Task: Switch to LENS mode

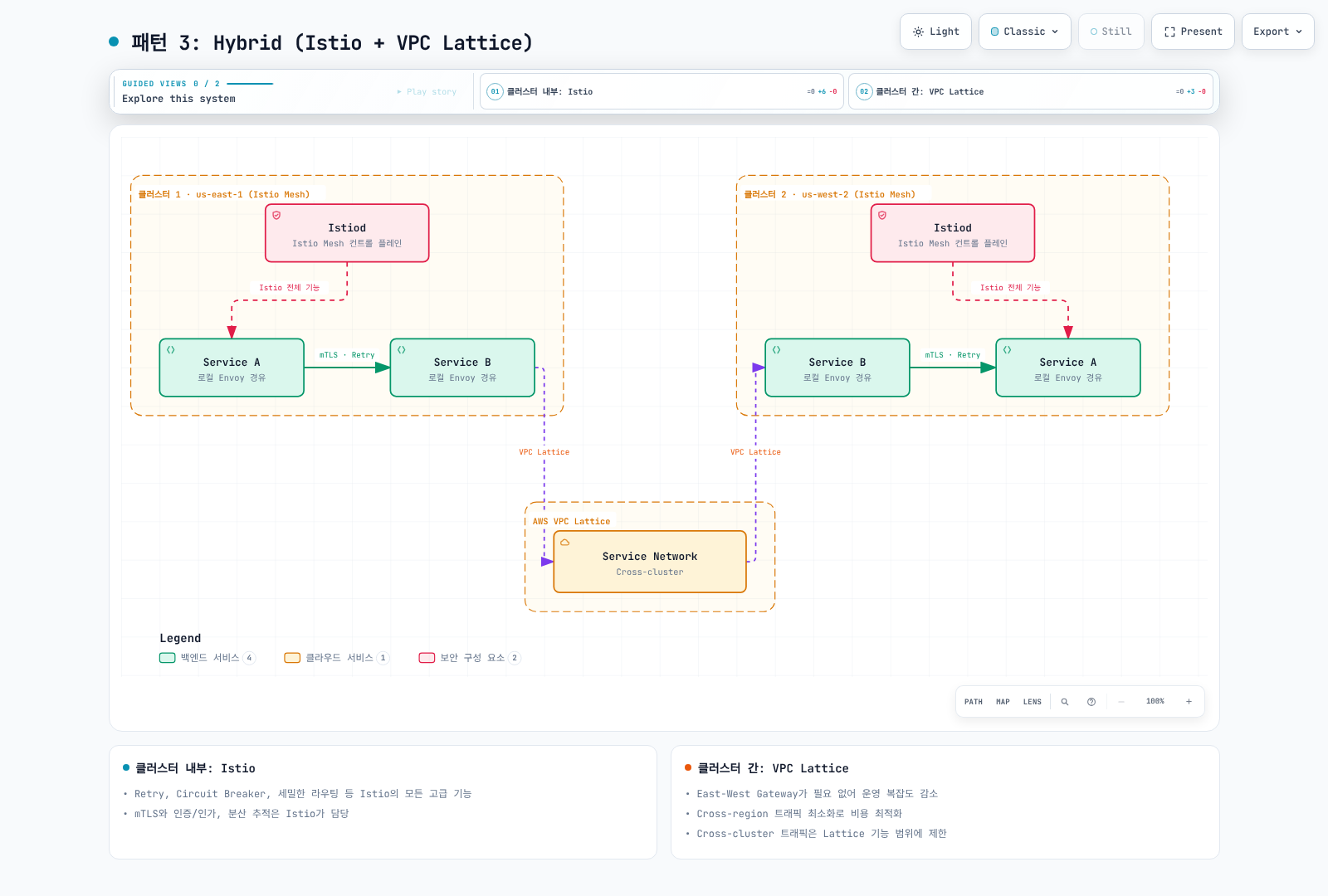Action: [x=1032, y=702]
